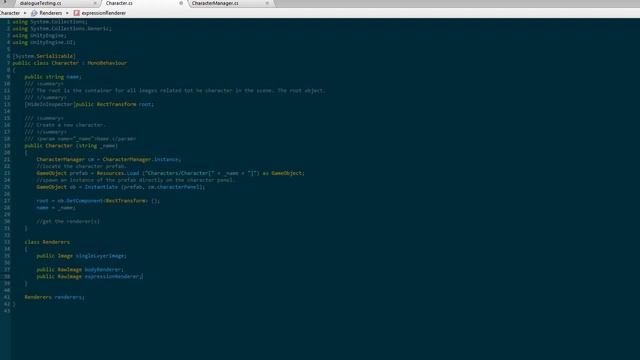
Task: Click the 'public string name;' line
Action: tap(53, 77)
